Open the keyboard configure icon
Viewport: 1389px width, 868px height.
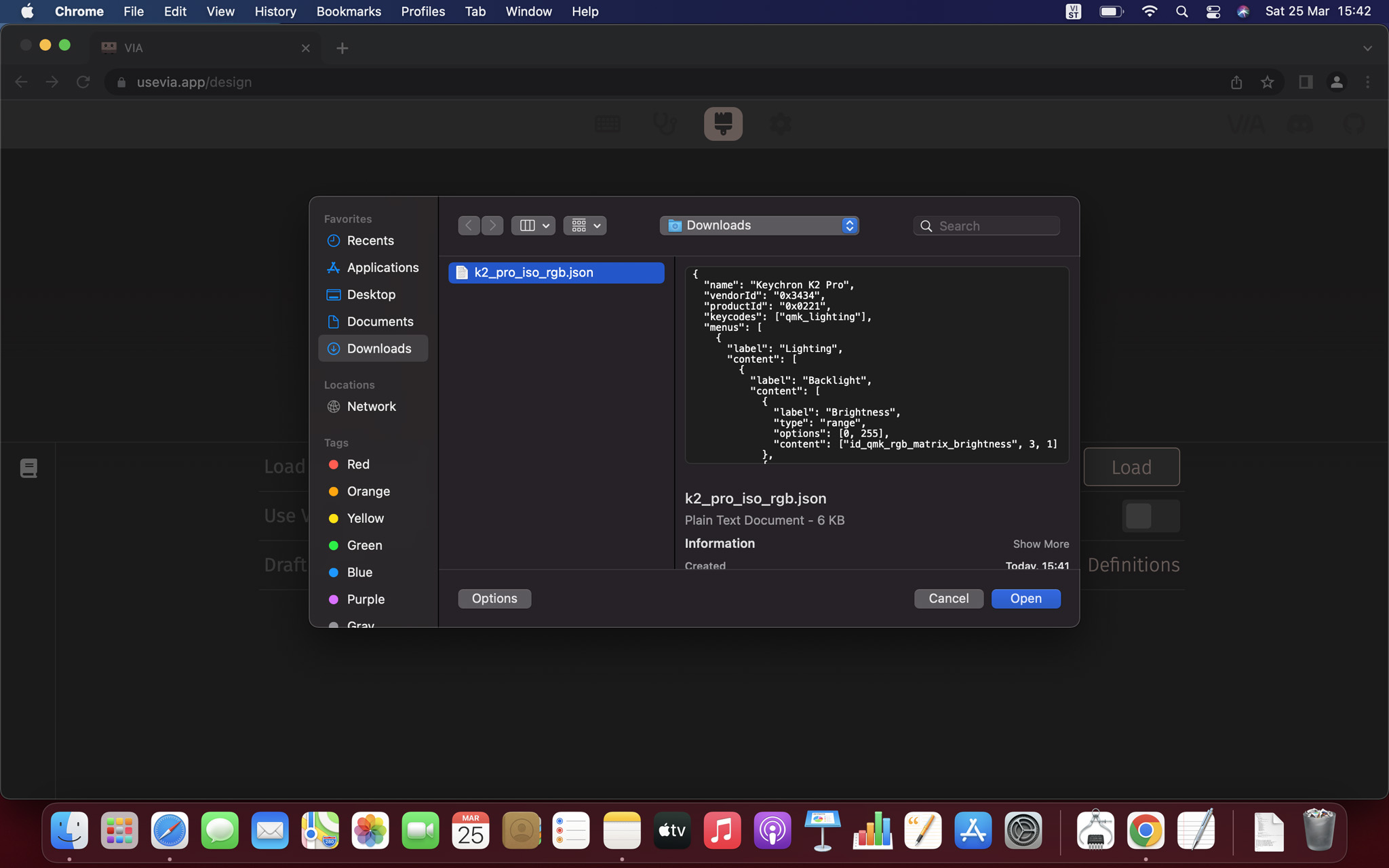[x=607, y=124]
